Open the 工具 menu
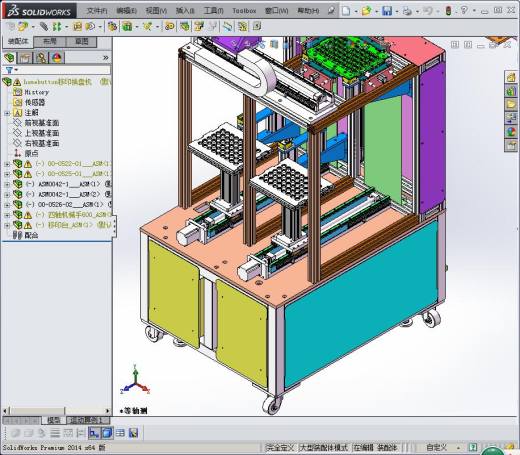 tap(213, 11)
